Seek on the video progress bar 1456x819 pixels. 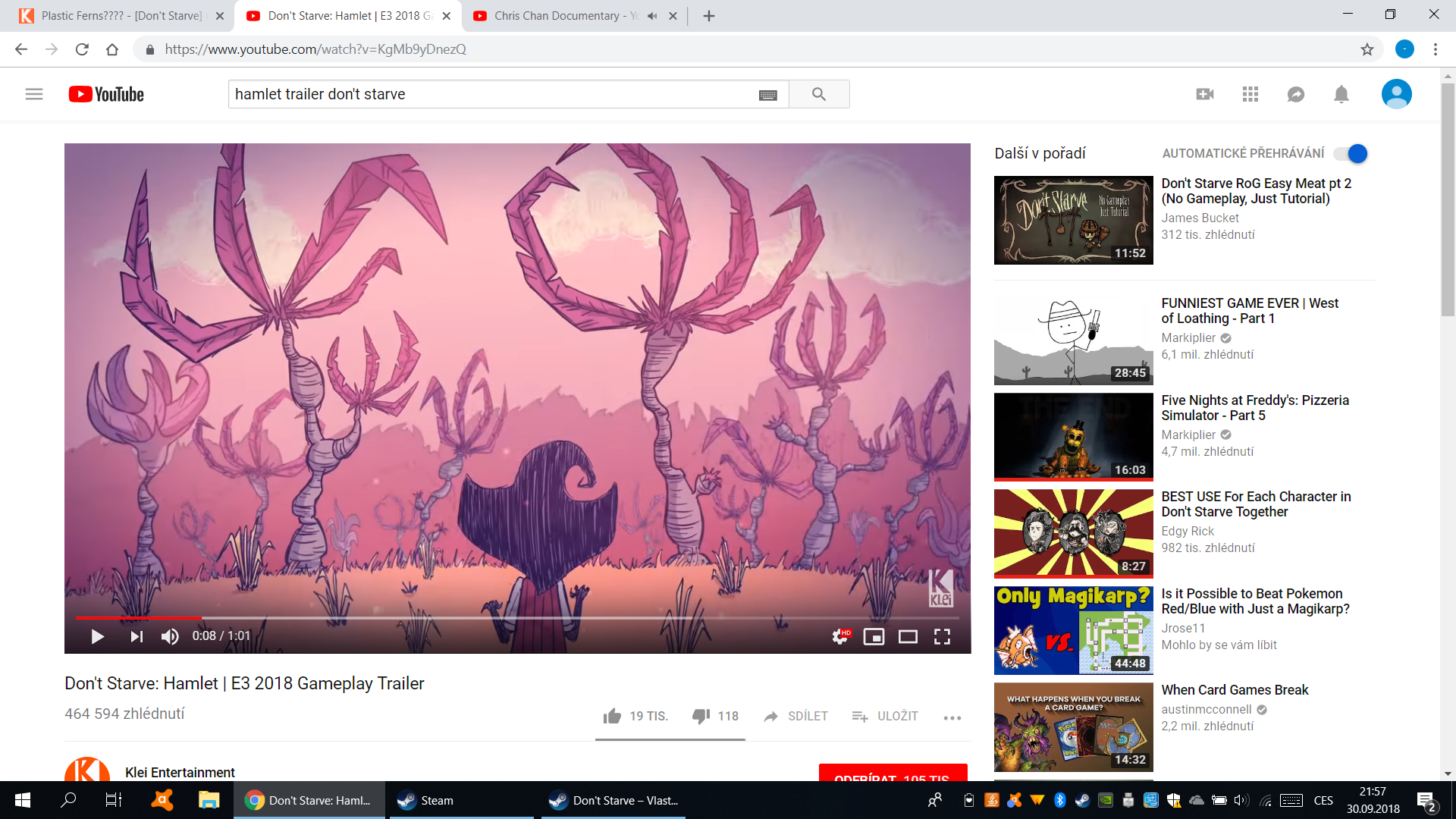pyautogui.click(x=516, y=618)
